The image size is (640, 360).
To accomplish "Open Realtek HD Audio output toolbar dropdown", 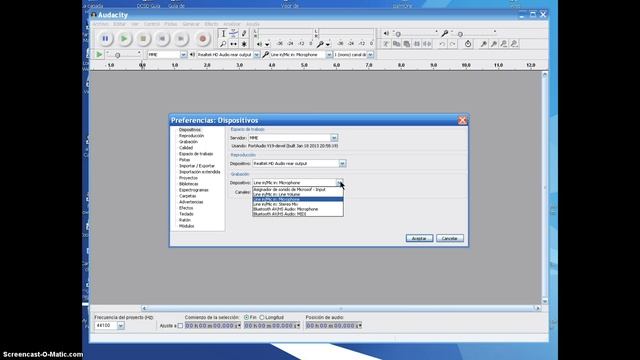I will [256, 55].
